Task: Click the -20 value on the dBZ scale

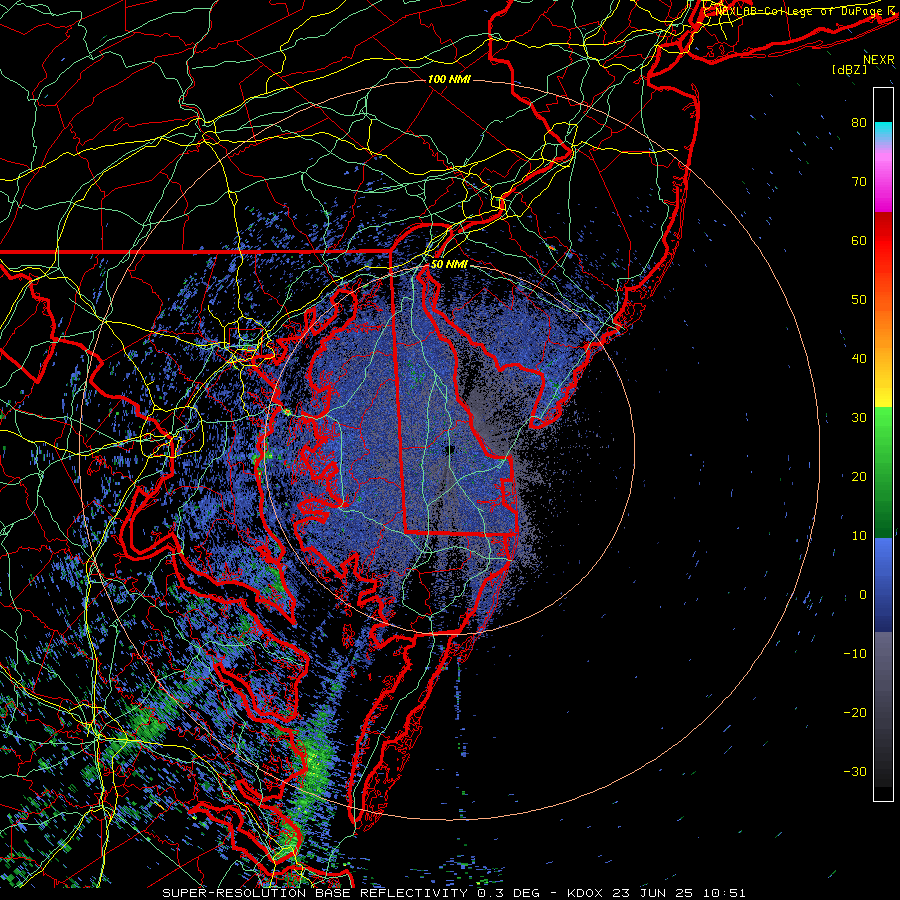Action: tap(855, 713)
